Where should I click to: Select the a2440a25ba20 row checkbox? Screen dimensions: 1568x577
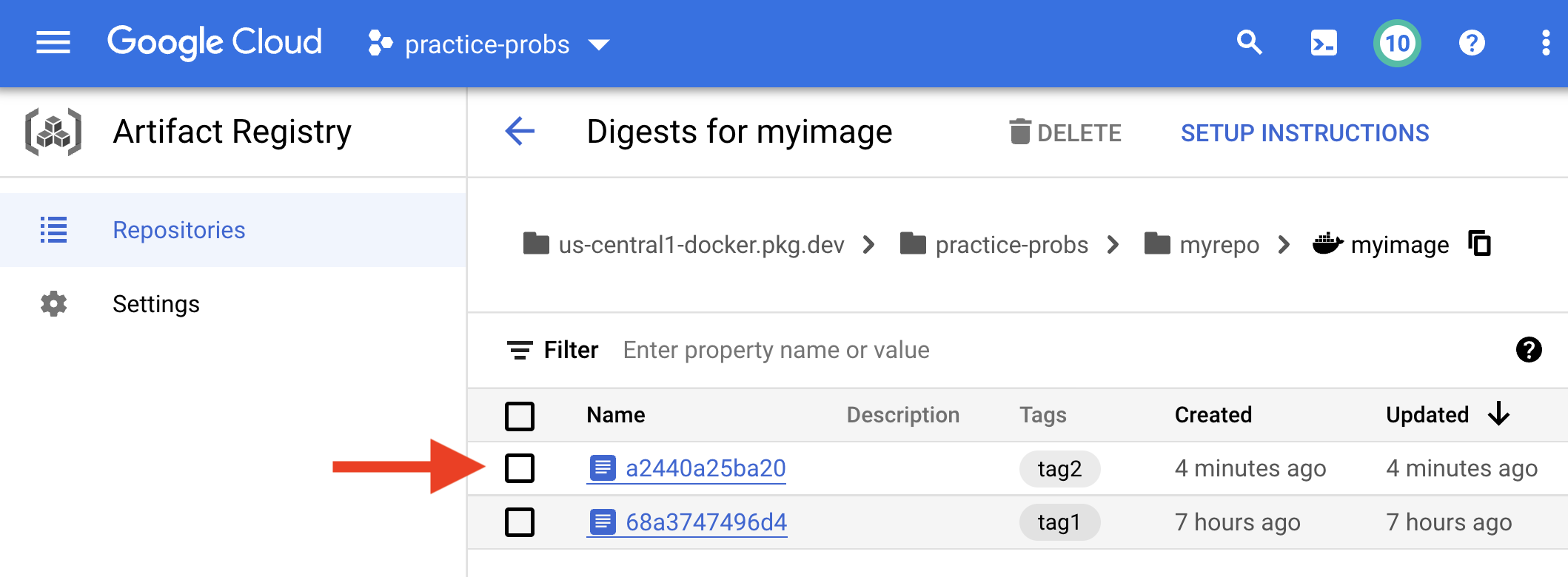[x=520, y=468]
